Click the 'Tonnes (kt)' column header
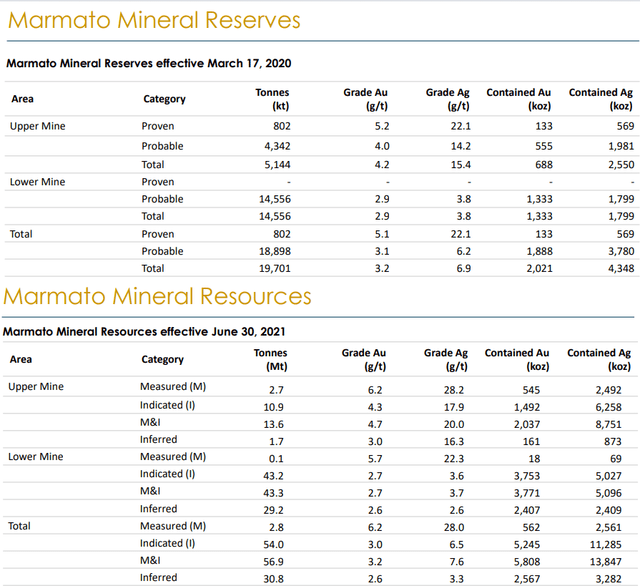This screenshot has width=640, height=586. (x=272, y=99)
